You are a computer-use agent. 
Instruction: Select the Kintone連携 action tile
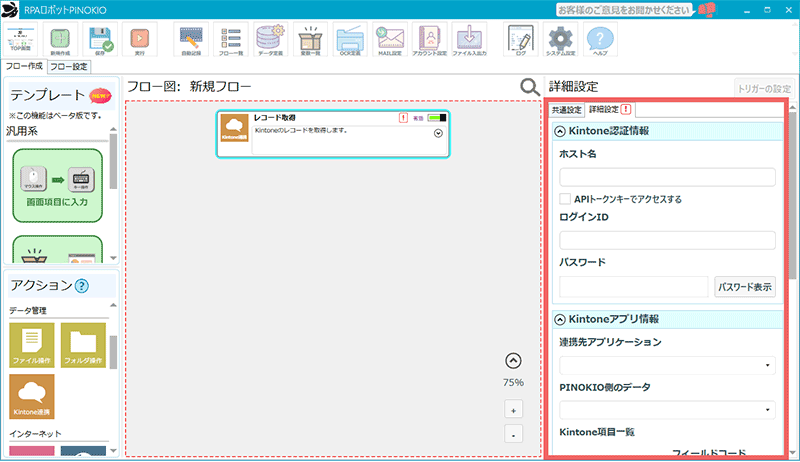(32, 397)
